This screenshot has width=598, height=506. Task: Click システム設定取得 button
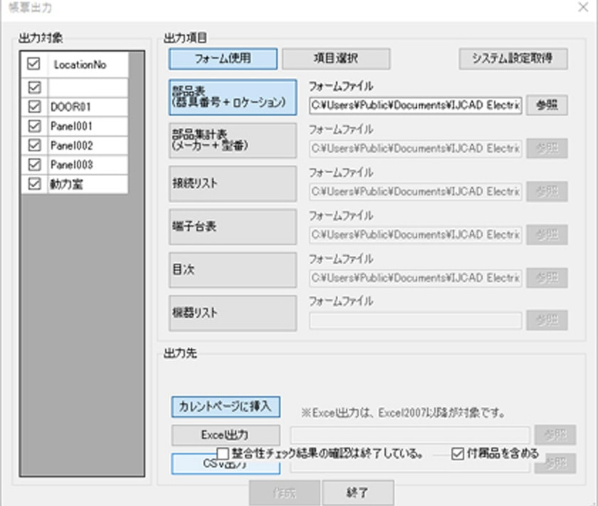[513, 59]
